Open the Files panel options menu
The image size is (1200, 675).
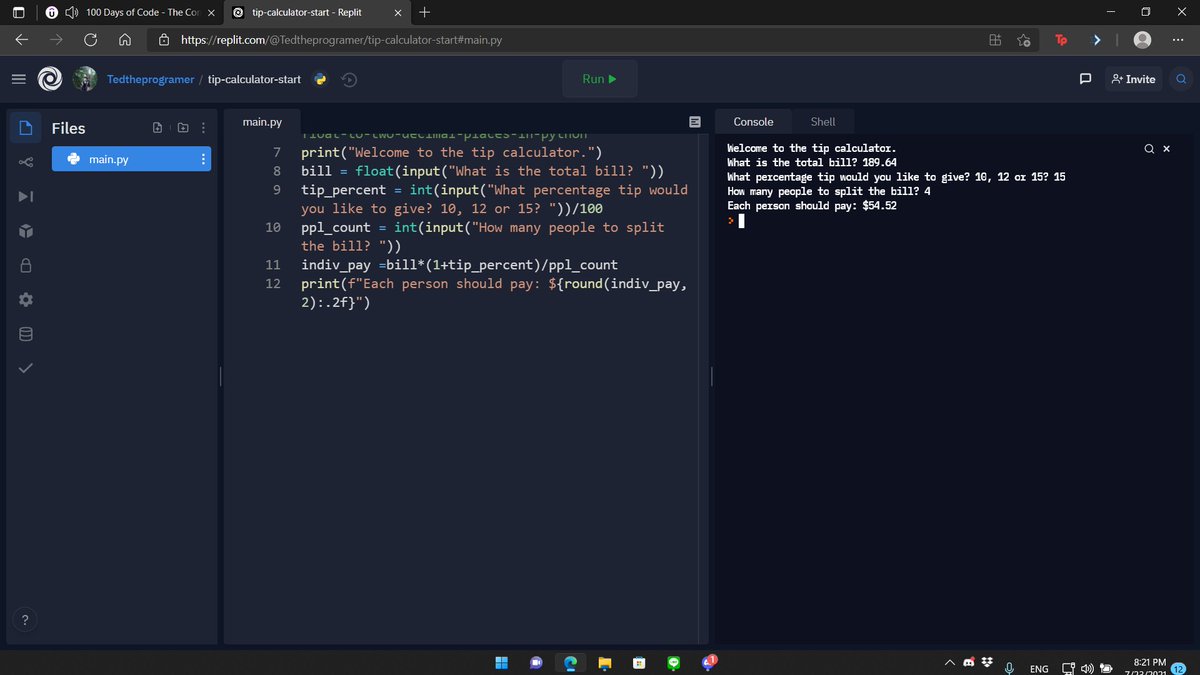203,128
